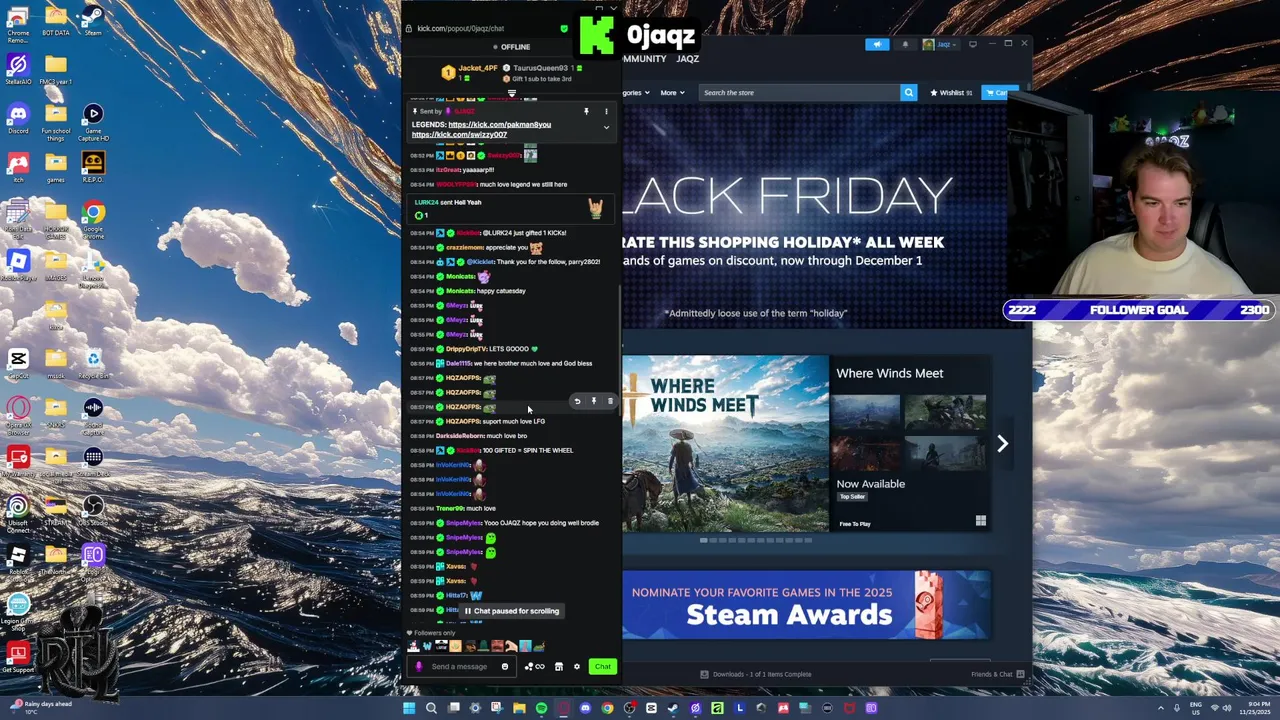Open the kick.com/swizzy007 link
The height and width of the screenshot is (720, 1280).
459,134
